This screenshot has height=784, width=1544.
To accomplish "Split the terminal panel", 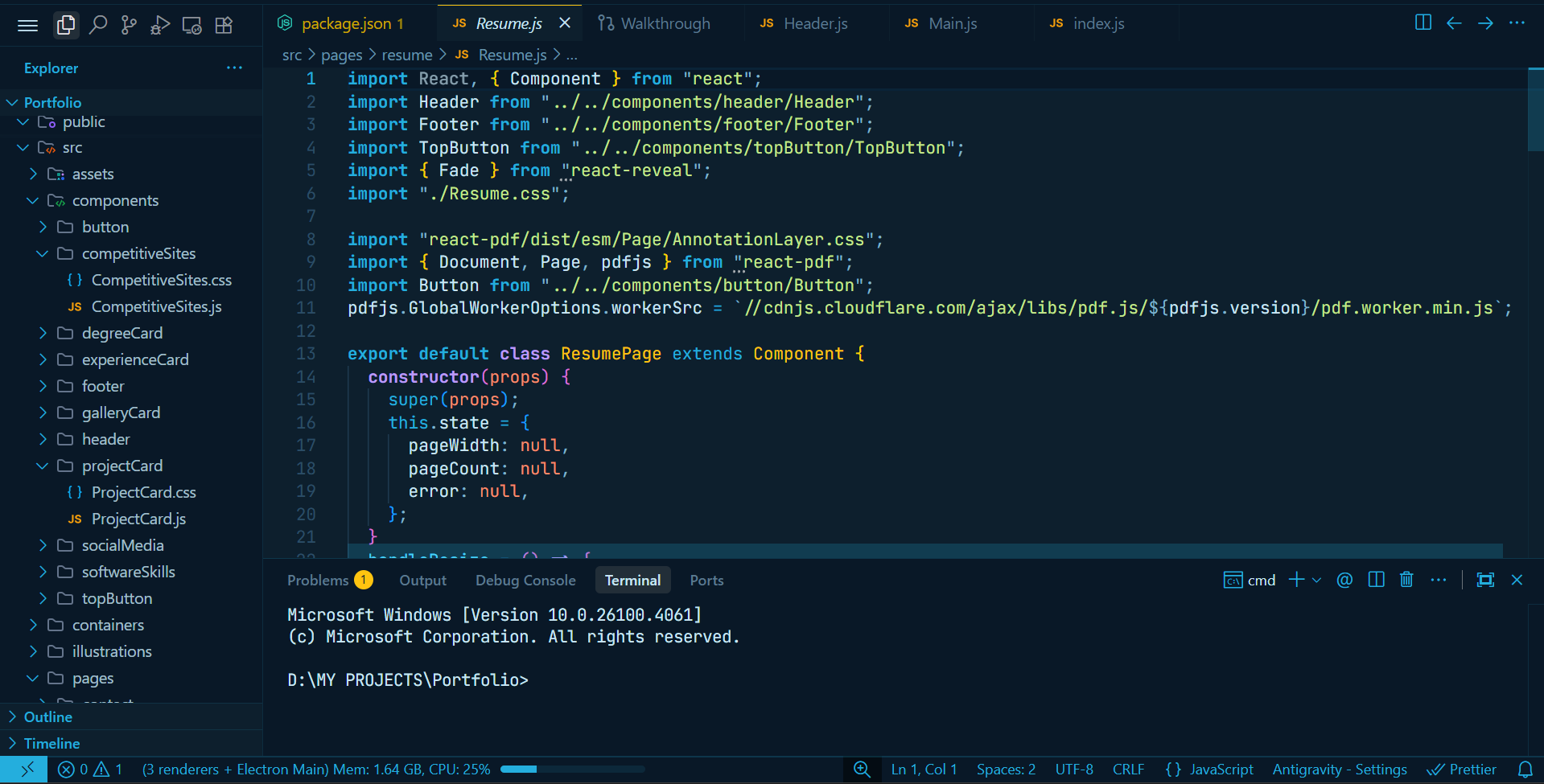I will click(1376, 580).
